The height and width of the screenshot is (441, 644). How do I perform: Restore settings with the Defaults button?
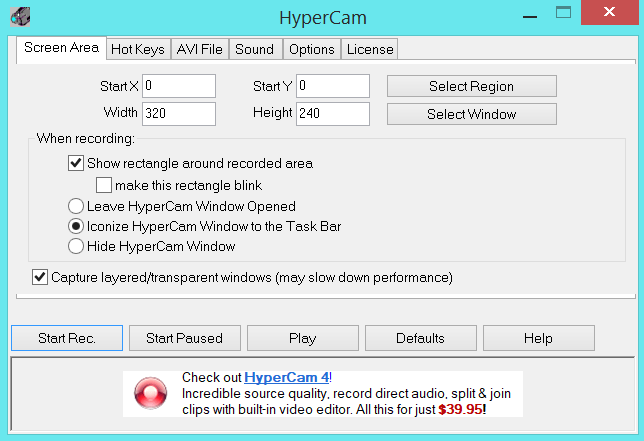point(421,338)
